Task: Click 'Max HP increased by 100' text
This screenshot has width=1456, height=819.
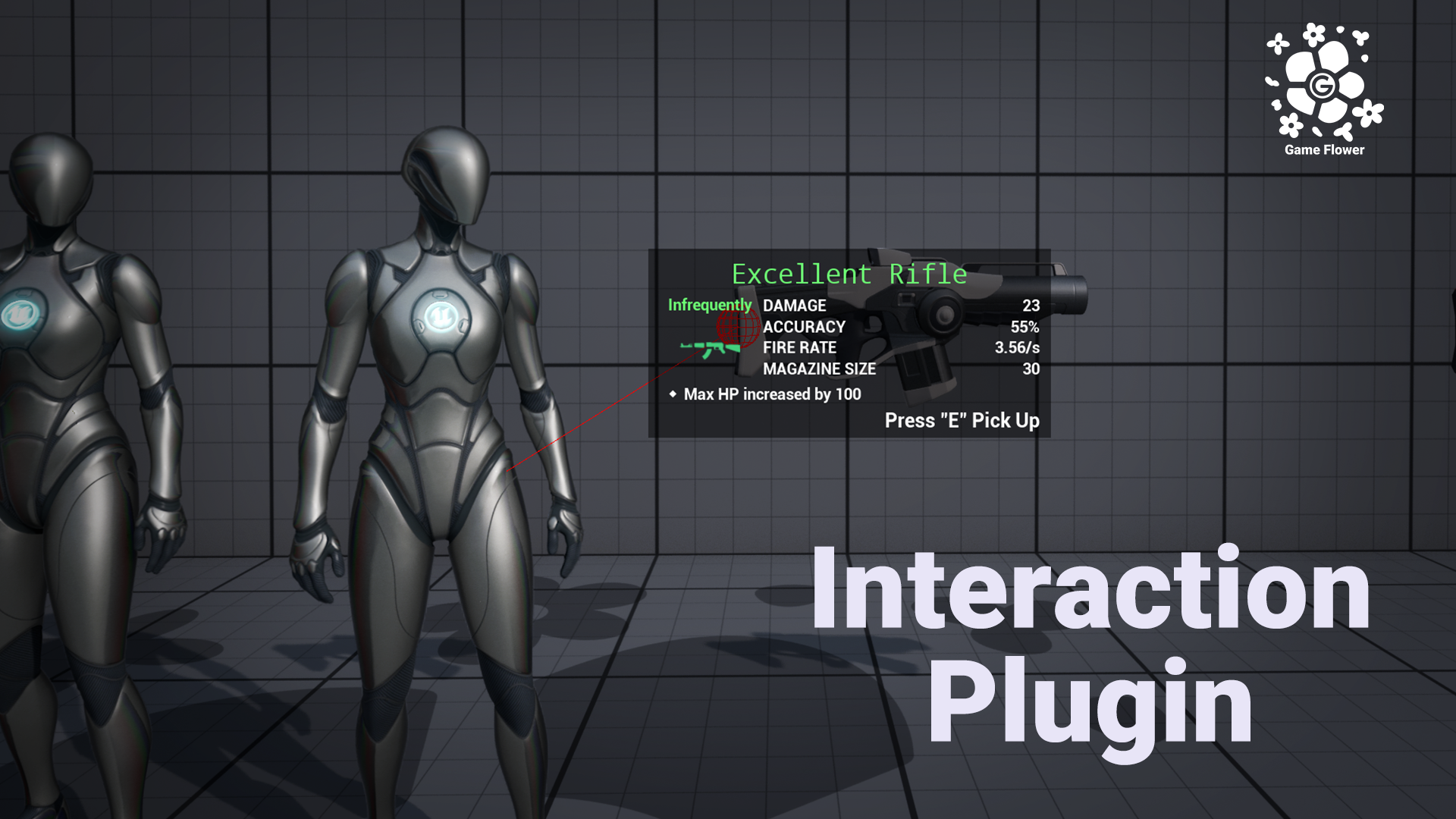Action: tap(772, 394)
